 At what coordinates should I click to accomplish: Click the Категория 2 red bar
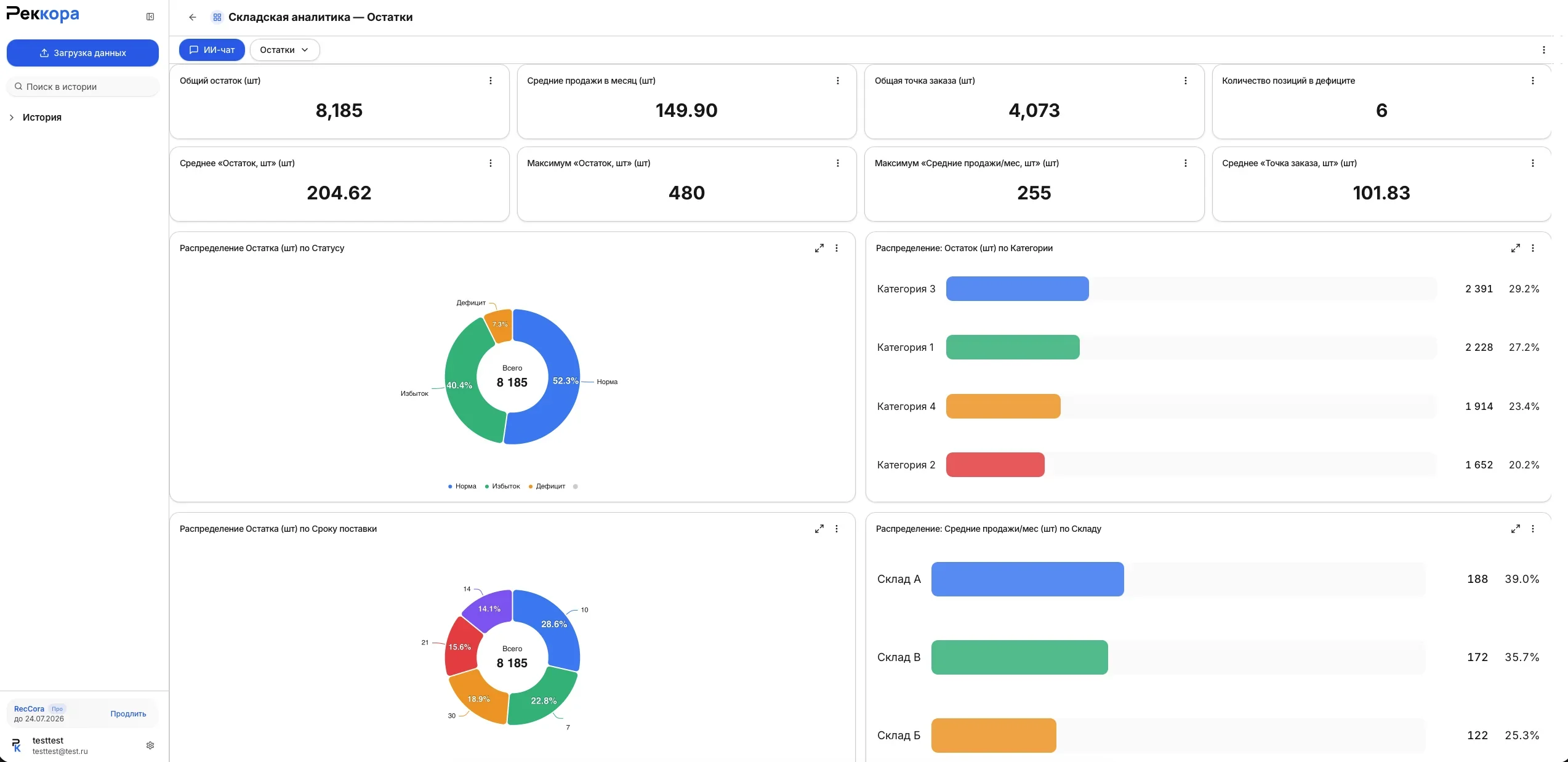coord(995,465)
